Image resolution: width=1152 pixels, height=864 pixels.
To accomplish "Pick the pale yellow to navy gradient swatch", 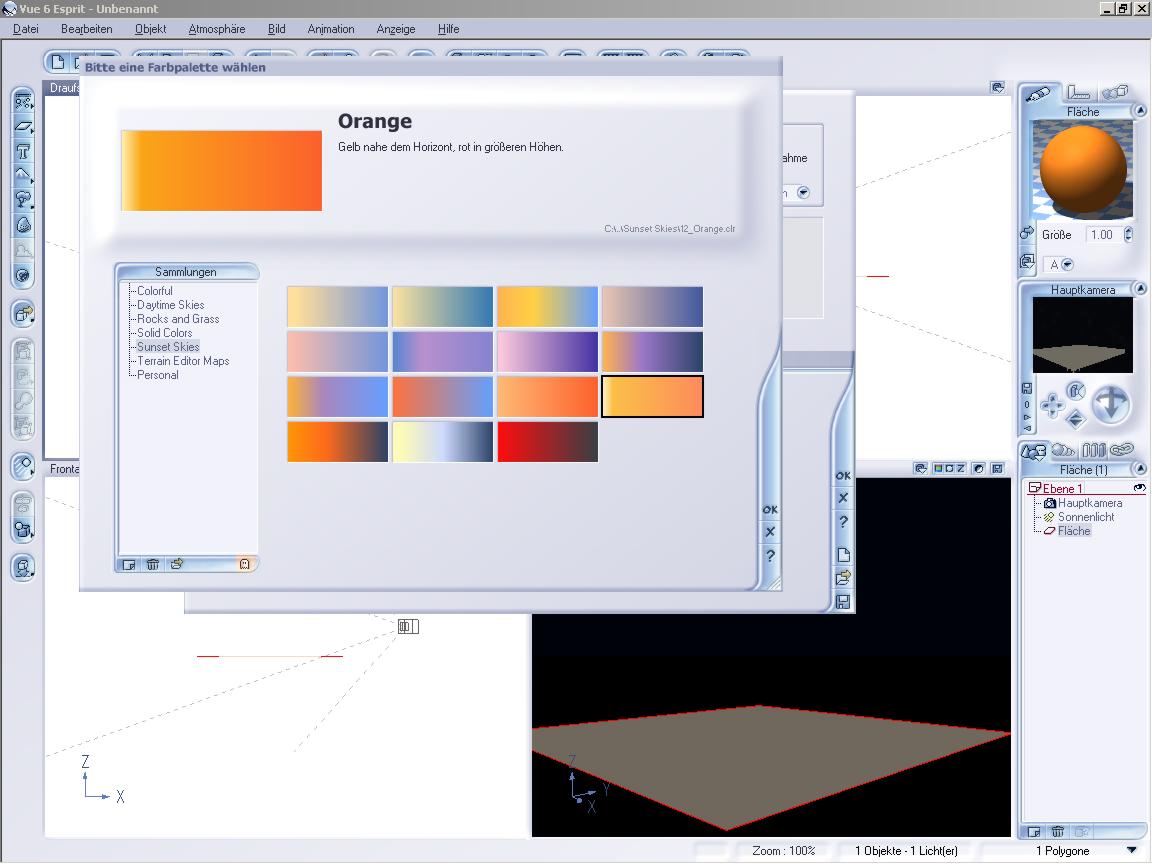I will [442, 442].
